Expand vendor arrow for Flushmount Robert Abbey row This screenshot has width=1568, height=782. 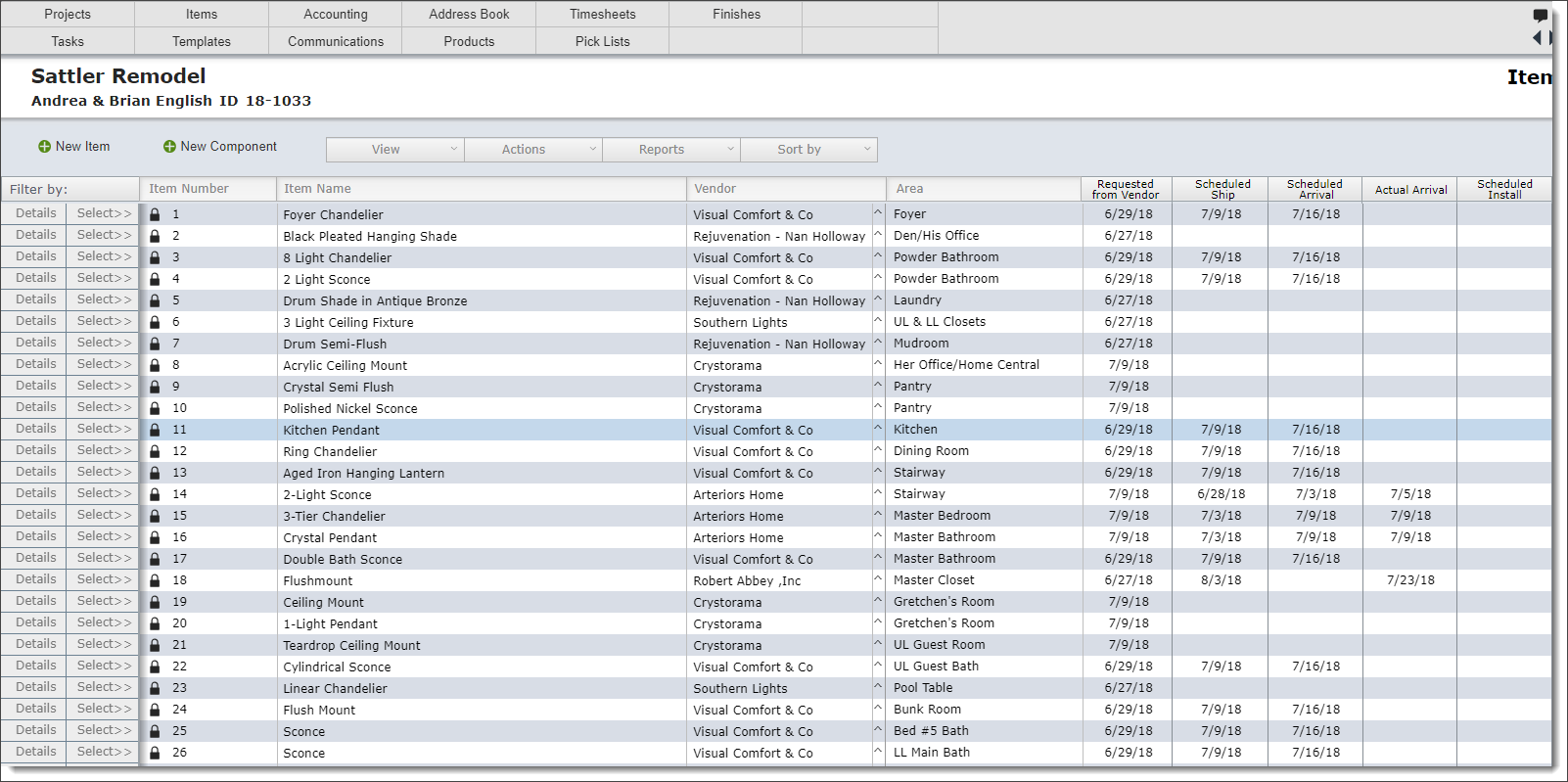[878, 578]
